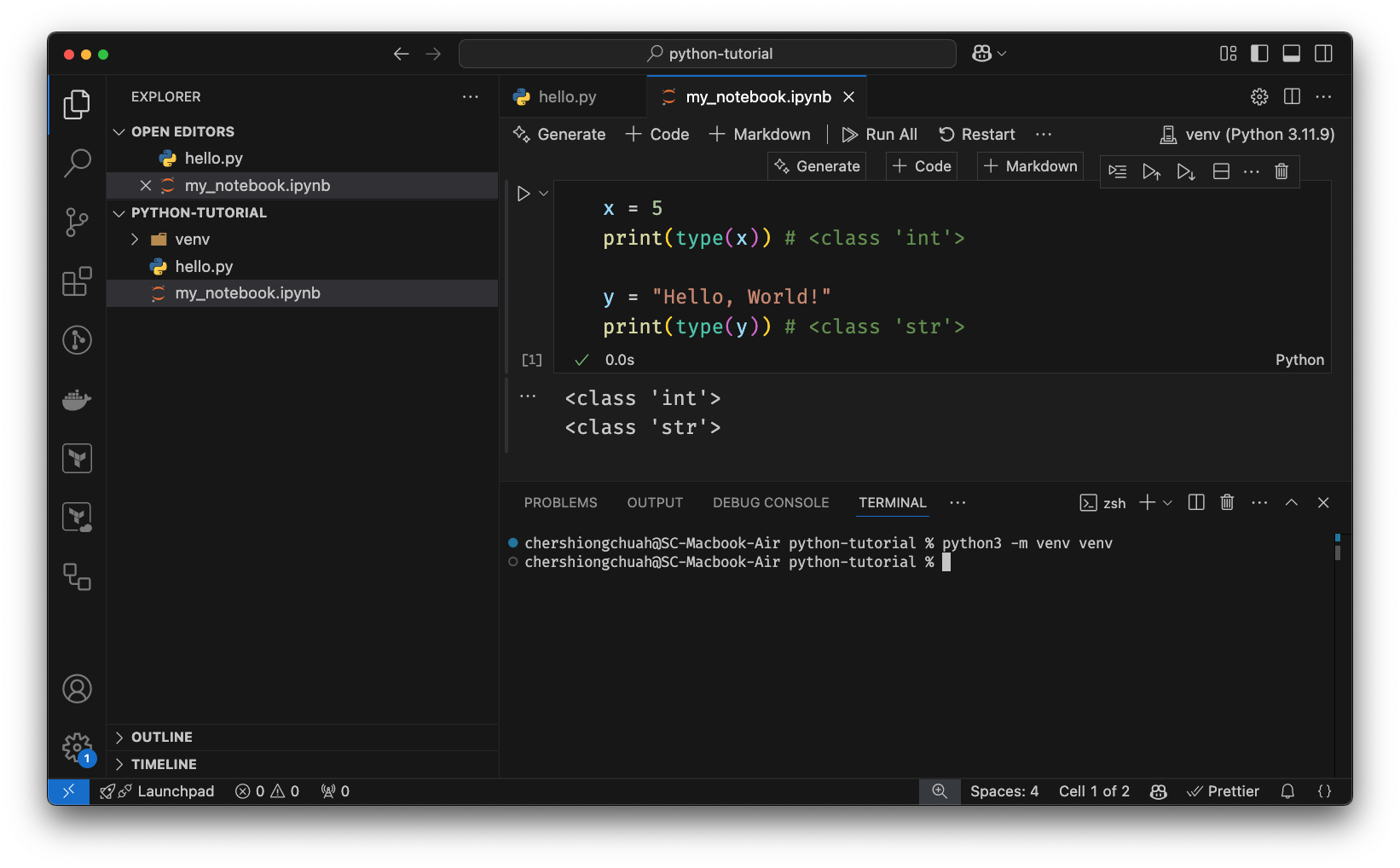
Task: Select the venv (Python 3.11.9) kernel
Action: [x=1247, y=134]
